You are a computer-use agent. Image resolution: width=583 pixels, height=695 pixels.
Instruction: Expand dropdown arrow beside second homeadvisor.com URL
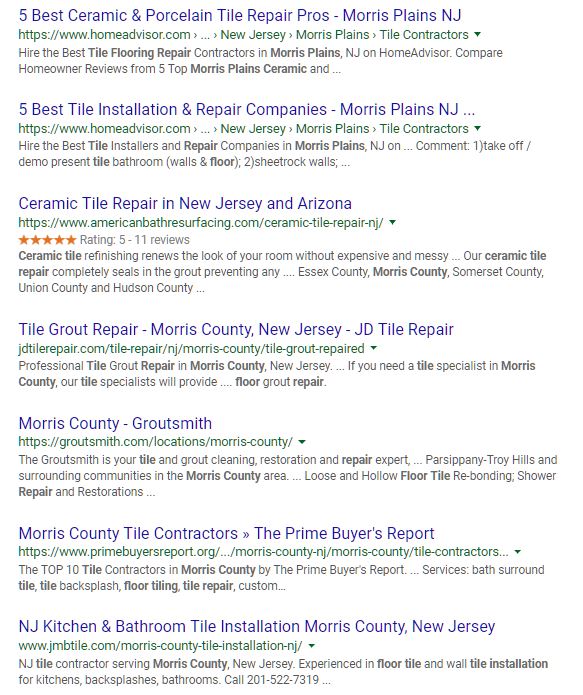(x=477, y=128)
